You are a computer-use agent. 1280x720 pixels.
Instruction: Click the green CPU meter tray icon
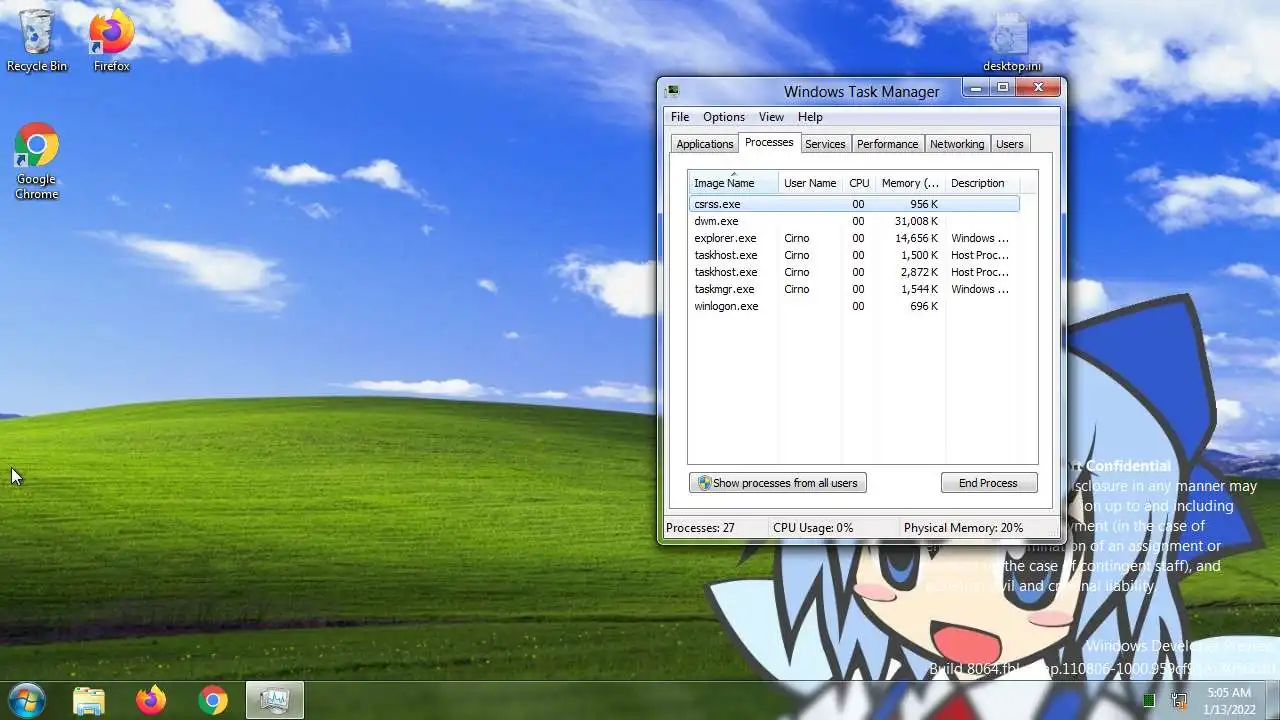[1149, 701]
